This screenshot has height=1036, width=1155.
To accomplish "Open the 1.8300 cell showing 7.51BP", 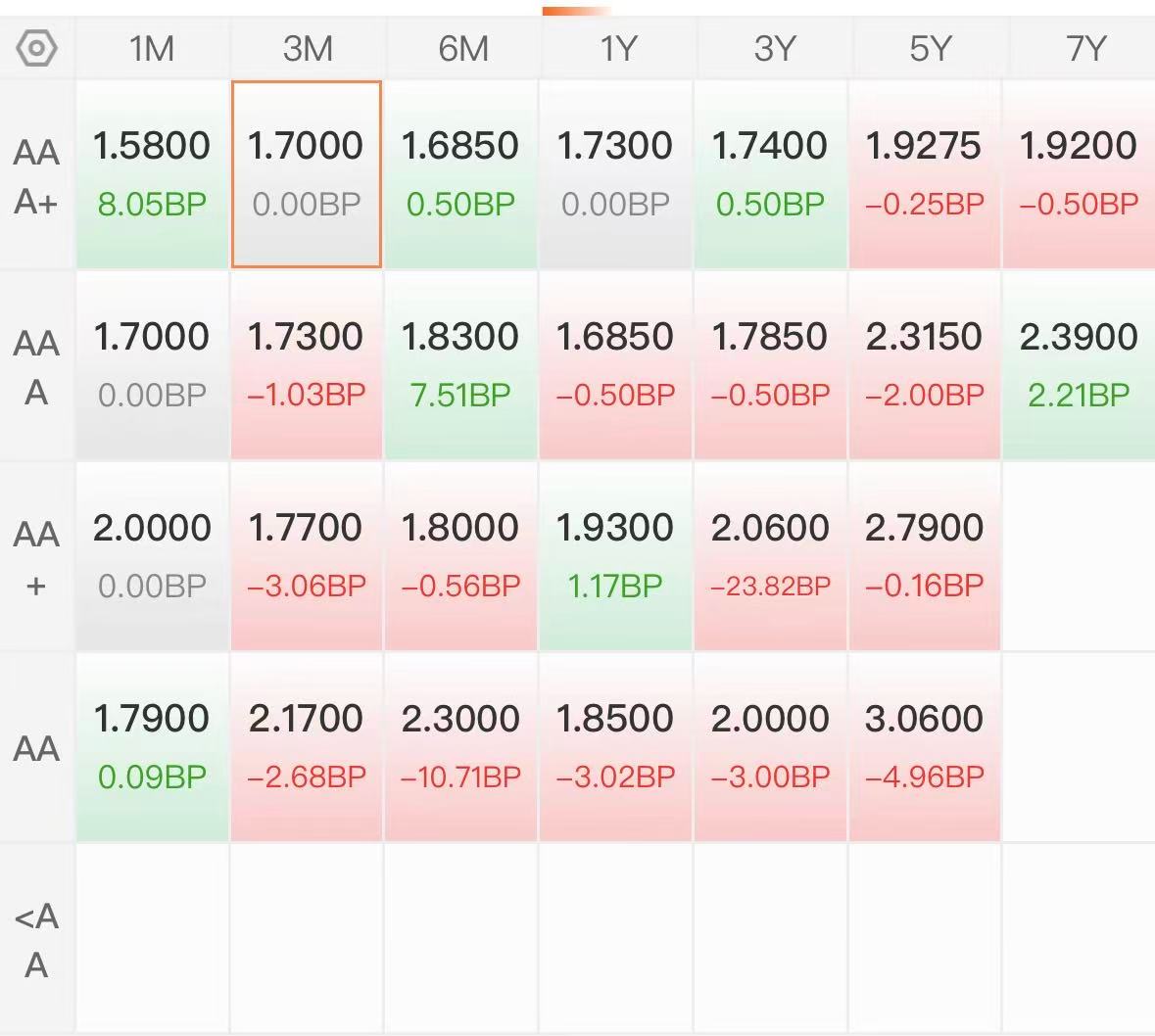I will [460, 364].
